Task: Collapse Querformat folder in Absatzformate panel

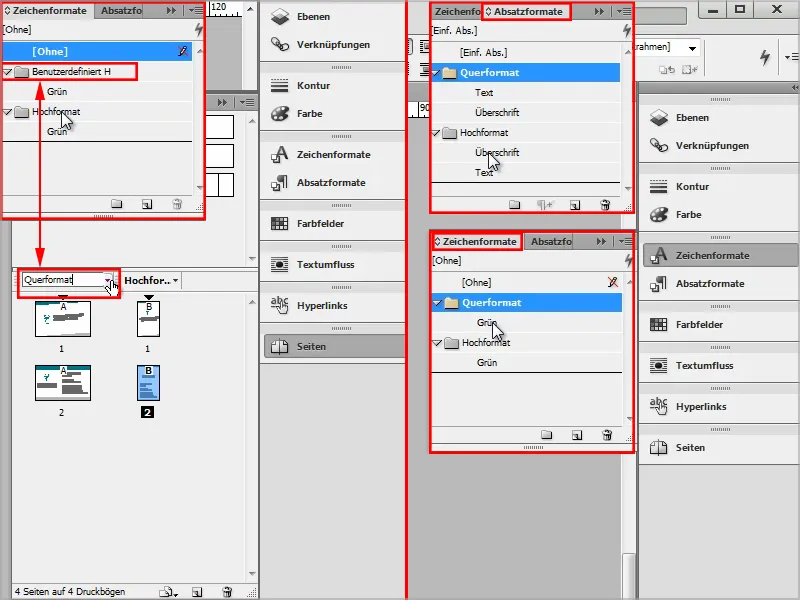Action: [x=436, y=73]
